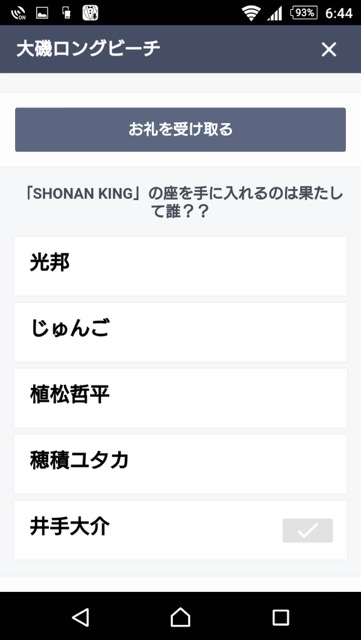The height and width of the screenshot is (640, 361).
Task: Tap the app notification icon beside sync icon
Action: click(90, 13)
